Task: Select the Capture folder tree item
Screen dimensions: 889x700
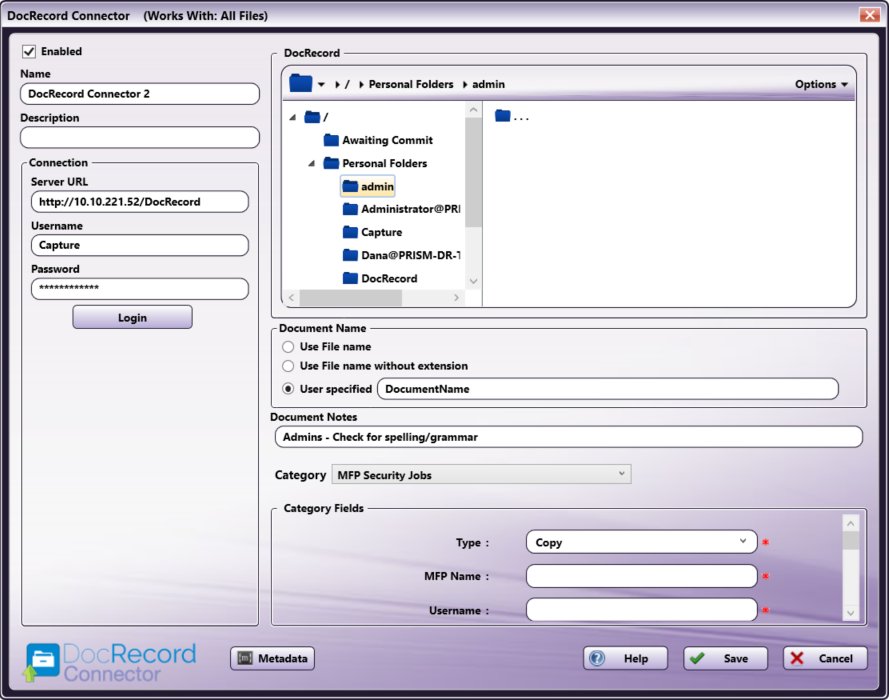Action: [x=372, y=232]
